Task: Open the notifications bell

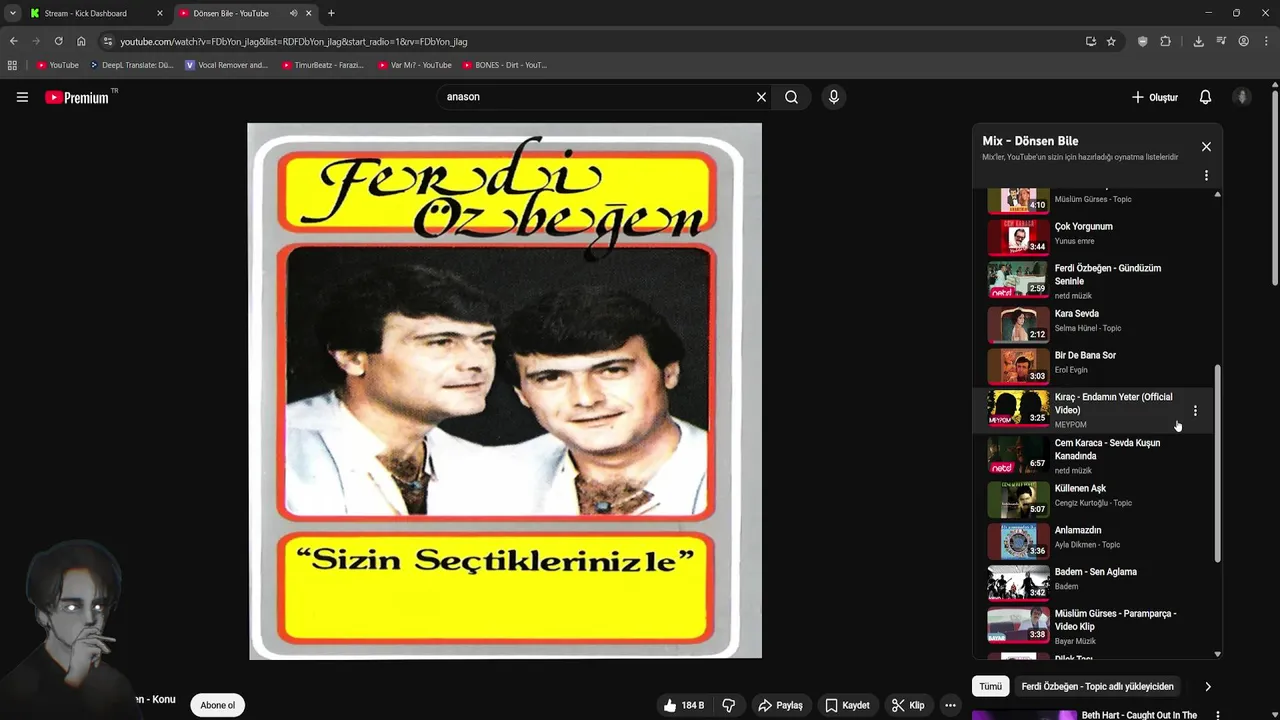Action: pos(1205,97)
